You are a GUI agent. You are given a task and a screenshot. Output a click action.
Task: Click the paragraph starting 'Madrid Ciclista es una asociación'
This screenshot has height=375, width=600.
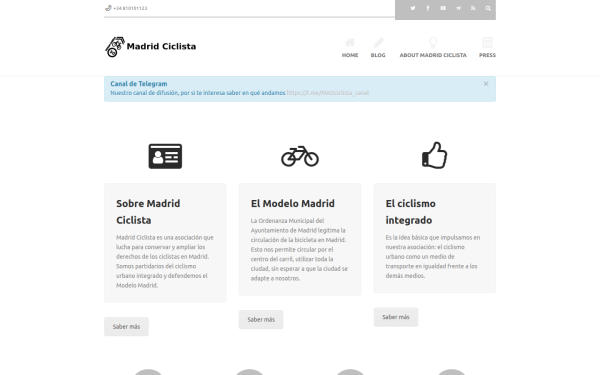pos(165,261)
